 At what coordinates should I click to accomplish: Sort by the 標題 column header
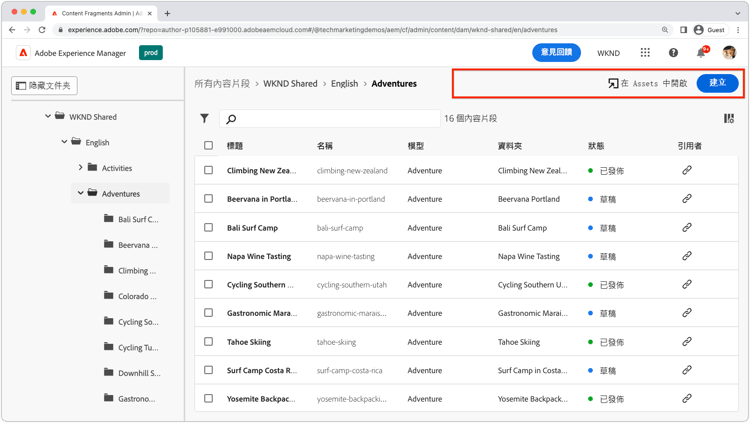click(235, 146)
